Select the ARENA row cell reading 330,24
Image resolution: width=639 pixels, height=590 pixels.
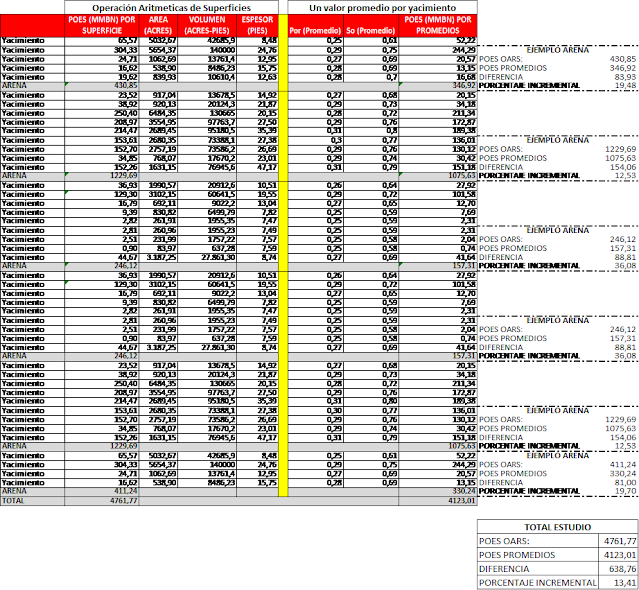(x=438, y=491)
